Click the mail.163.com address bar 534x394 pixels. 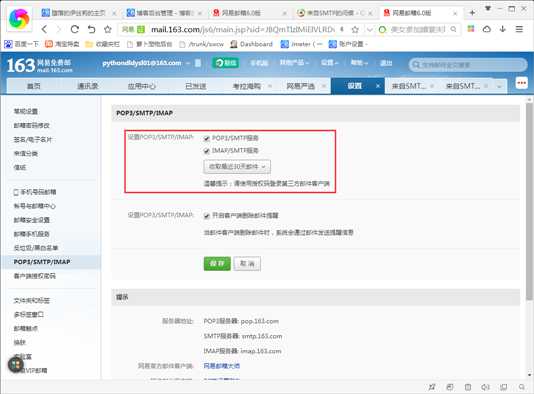(x=242, y=30)
